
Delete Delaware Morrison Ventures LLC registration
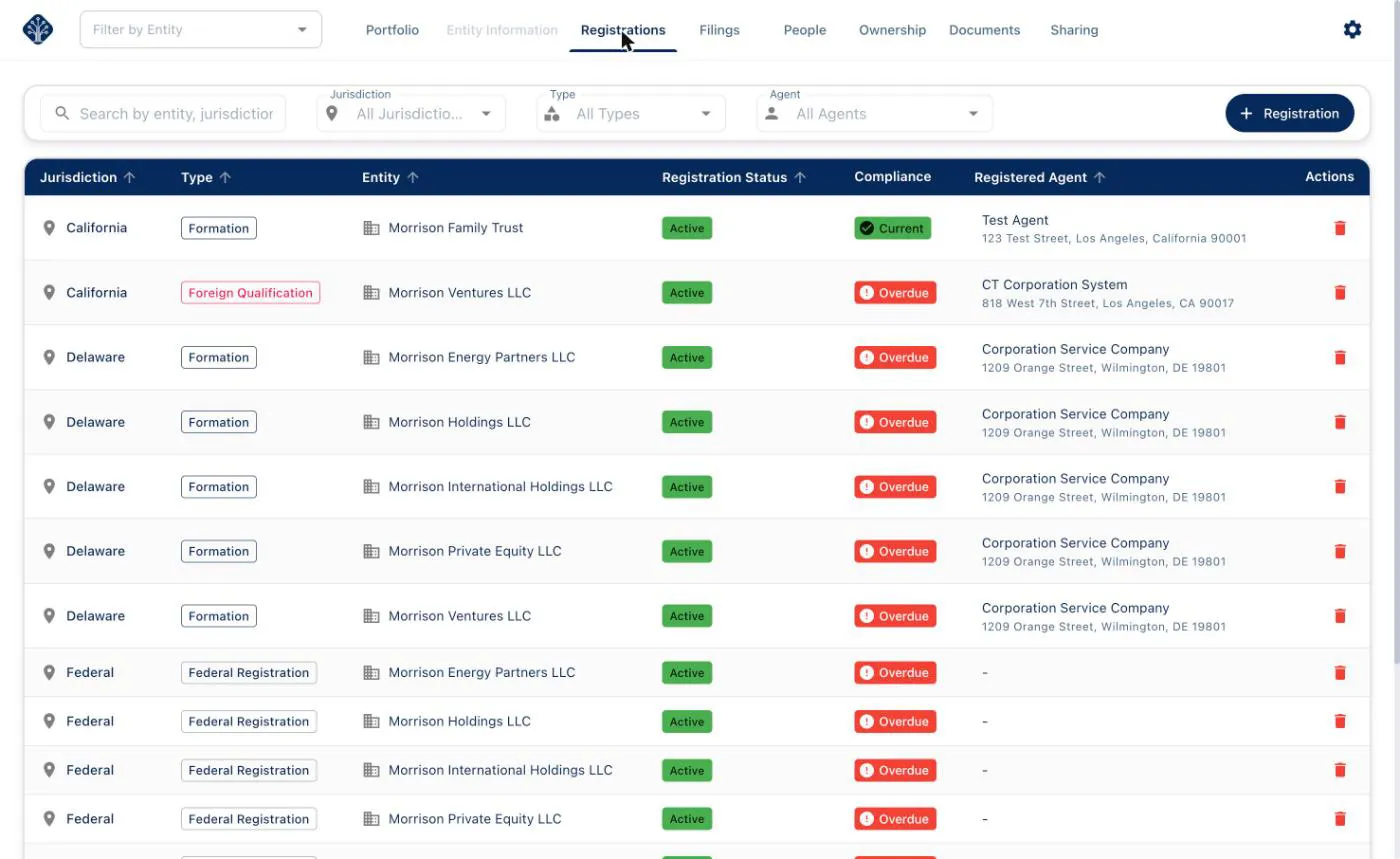[x=1340, y=616]
